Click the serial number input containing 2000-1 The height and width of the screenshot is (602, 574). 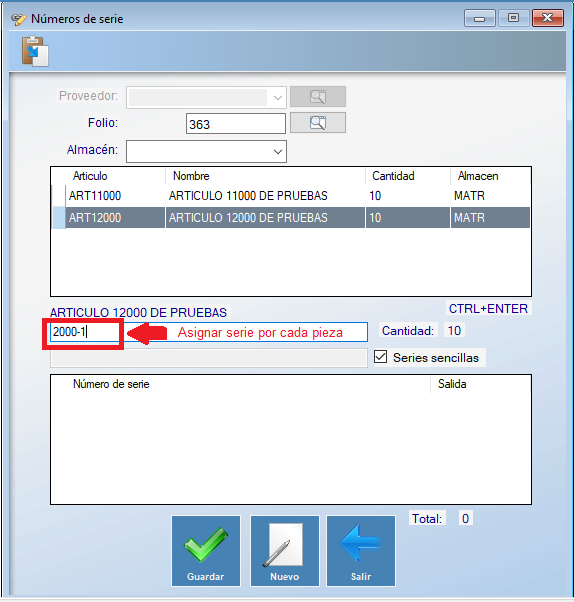84,332
